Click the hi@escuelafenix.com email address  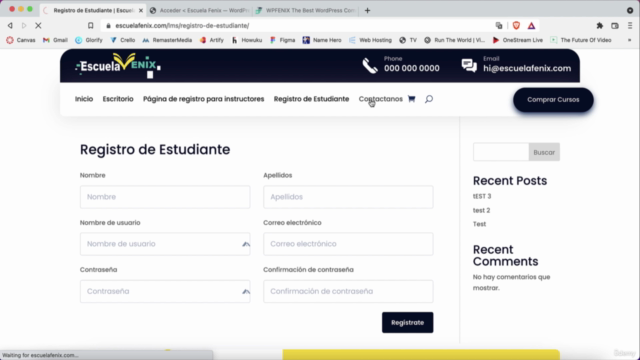[x=527, y=69]
